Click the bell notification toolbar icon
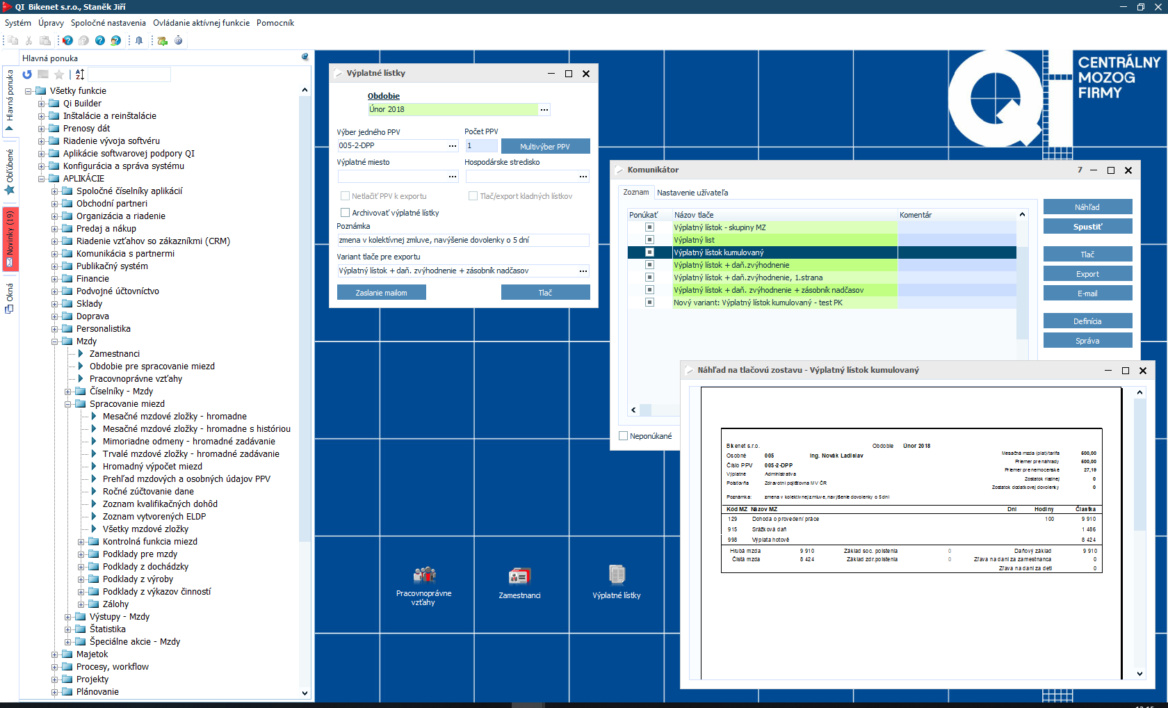Screen dimensions: 1168x708 (x=138, y=41)
